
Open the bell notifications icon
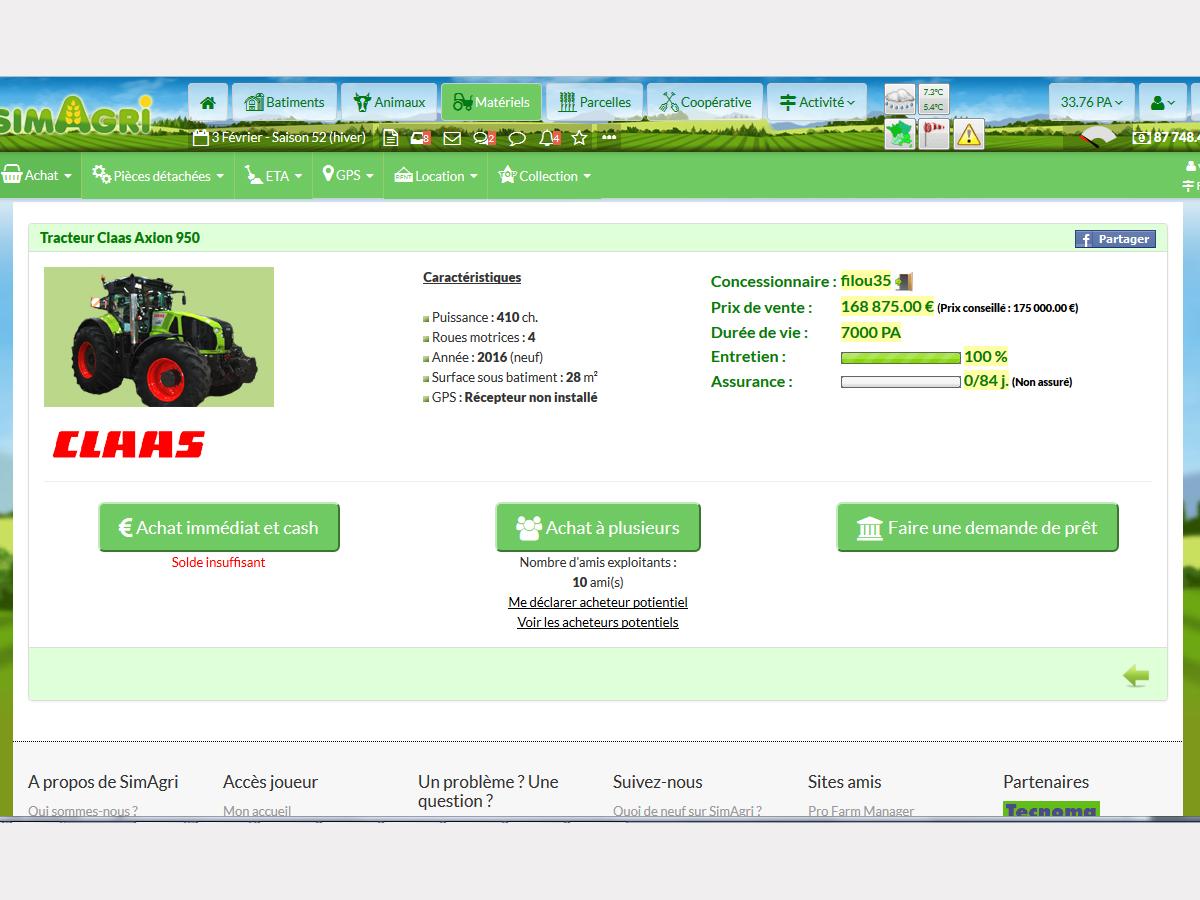coord(546,138)
